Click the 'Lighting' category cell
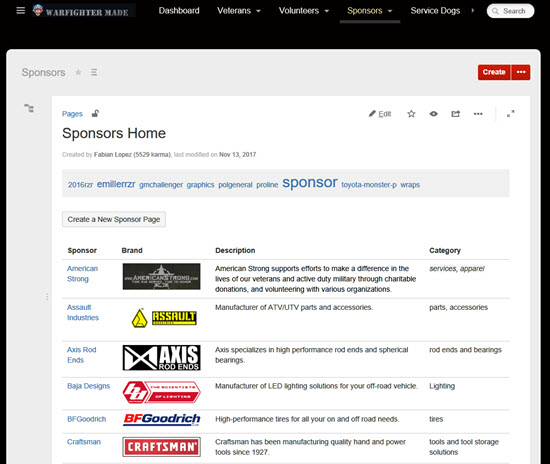This screenshot has width=550, height=464. tap(442, 386)
